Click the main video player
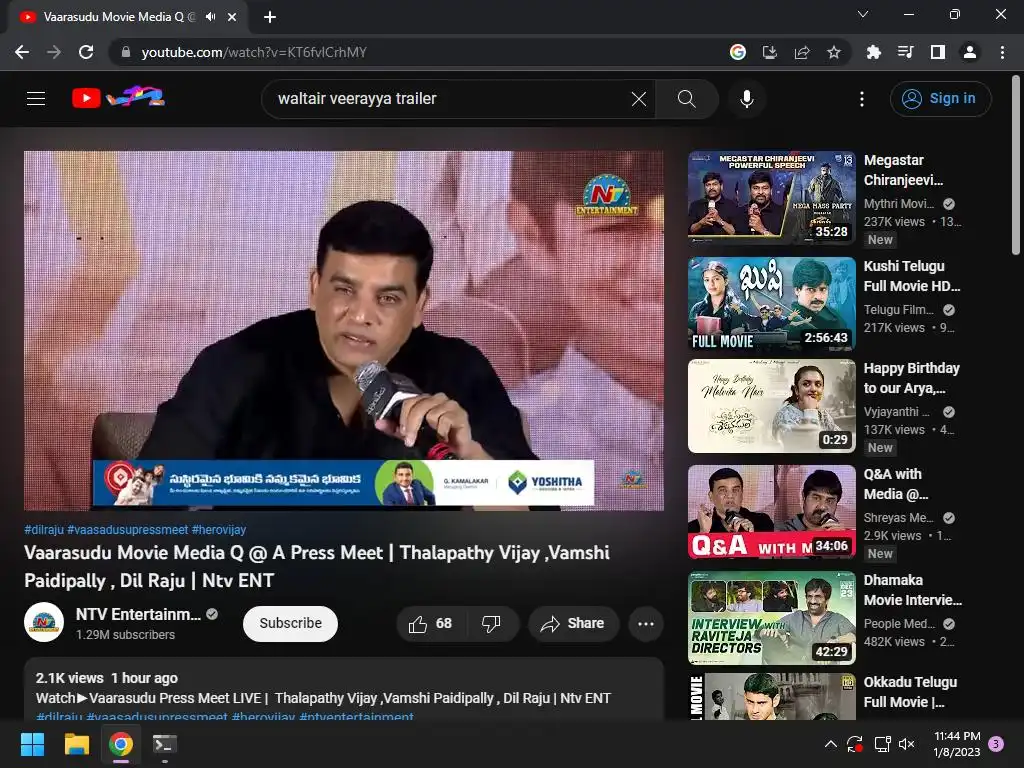The image size is (1024, 768). click(x=344, y=330)
